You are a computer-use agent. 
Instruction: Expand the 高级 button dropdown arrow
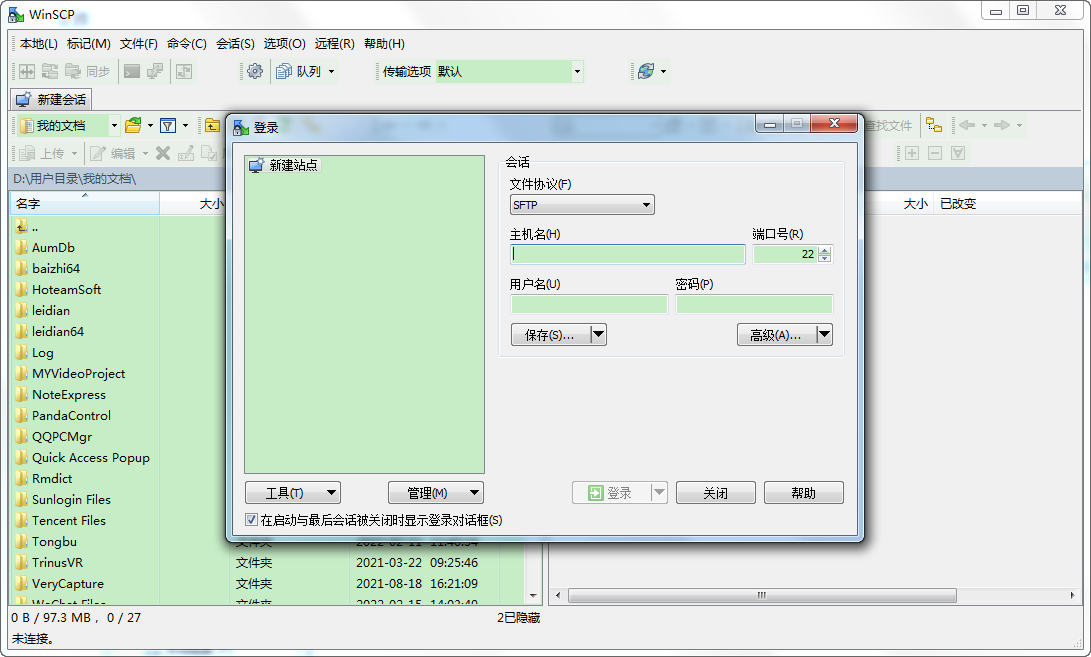[x=824, y=335]
